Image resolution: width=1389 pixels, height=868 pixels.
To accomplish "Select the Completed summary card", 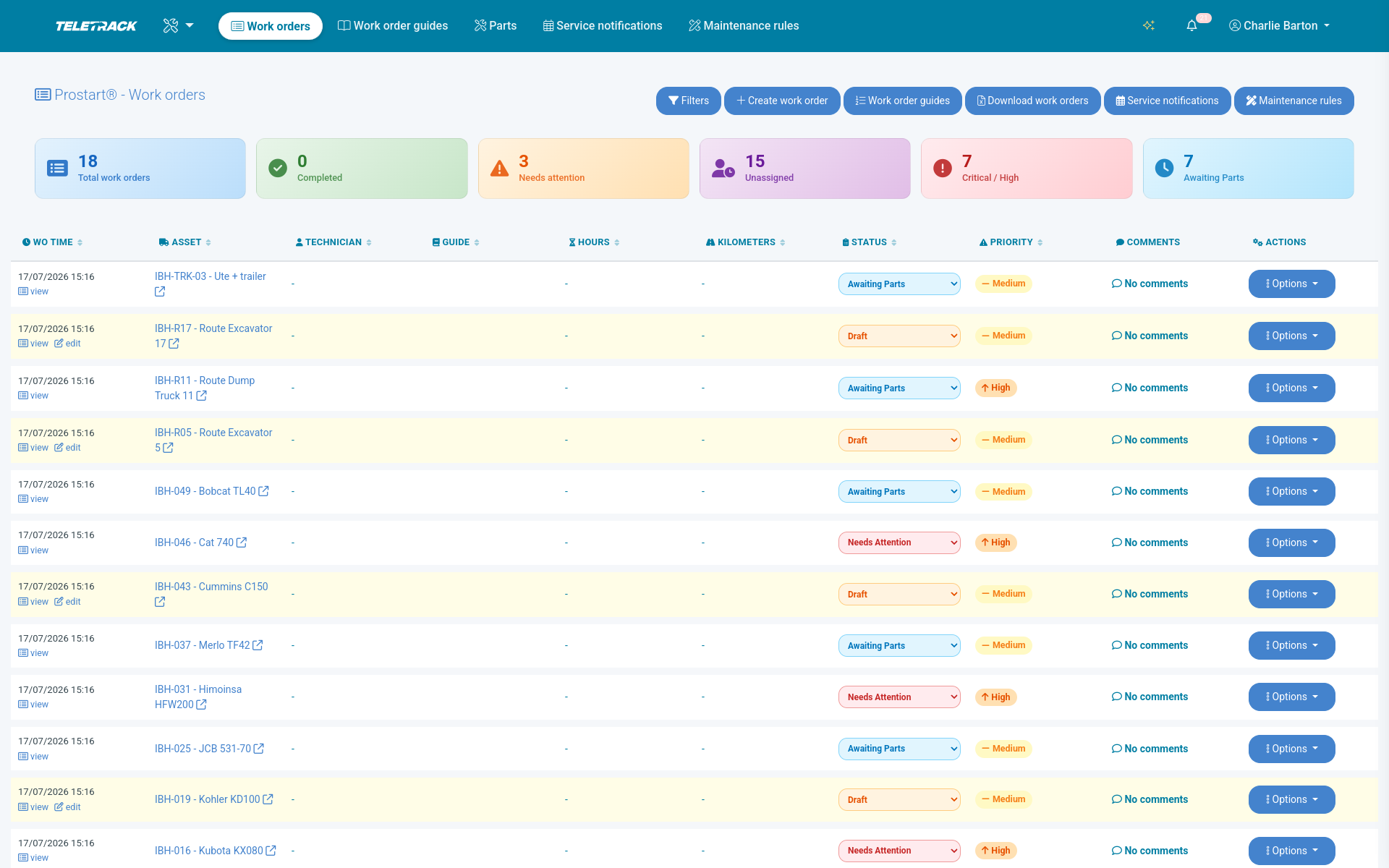I will tap(362, 169).
